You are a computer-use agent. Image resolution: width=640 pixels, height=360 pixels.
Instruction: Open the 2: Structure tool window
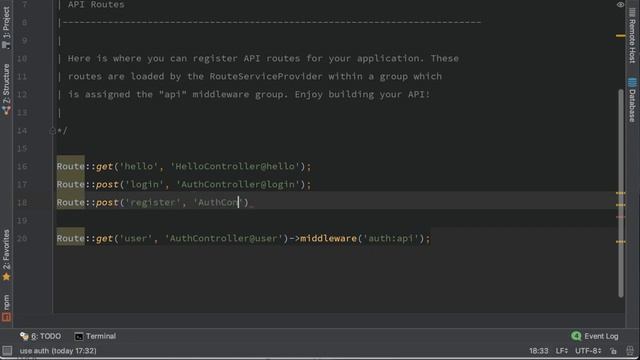coord(6,89)
